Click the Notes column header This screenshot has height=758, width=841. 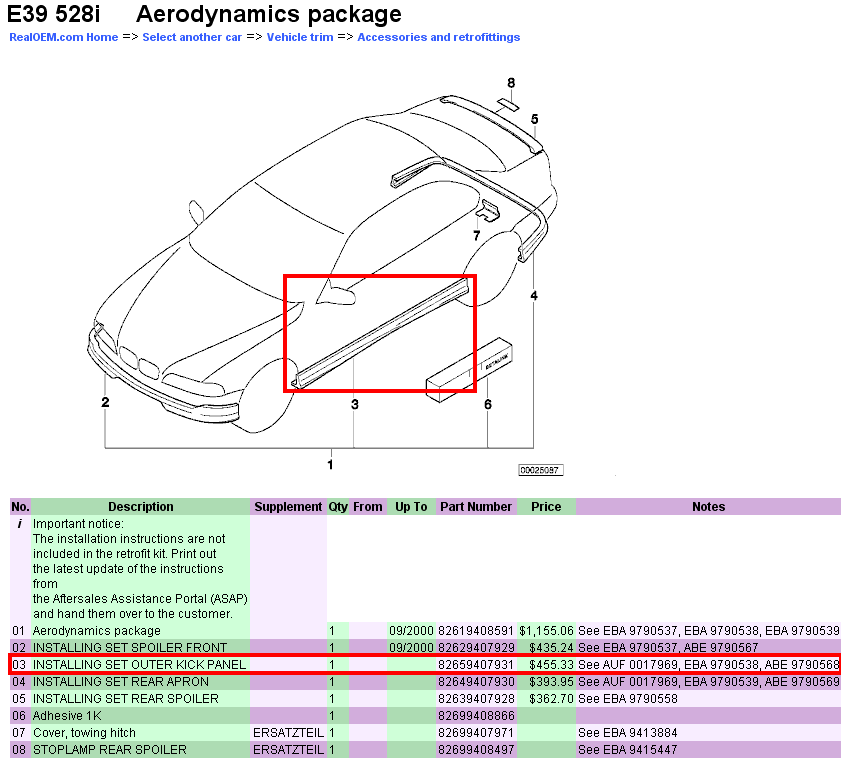[709, 507]
